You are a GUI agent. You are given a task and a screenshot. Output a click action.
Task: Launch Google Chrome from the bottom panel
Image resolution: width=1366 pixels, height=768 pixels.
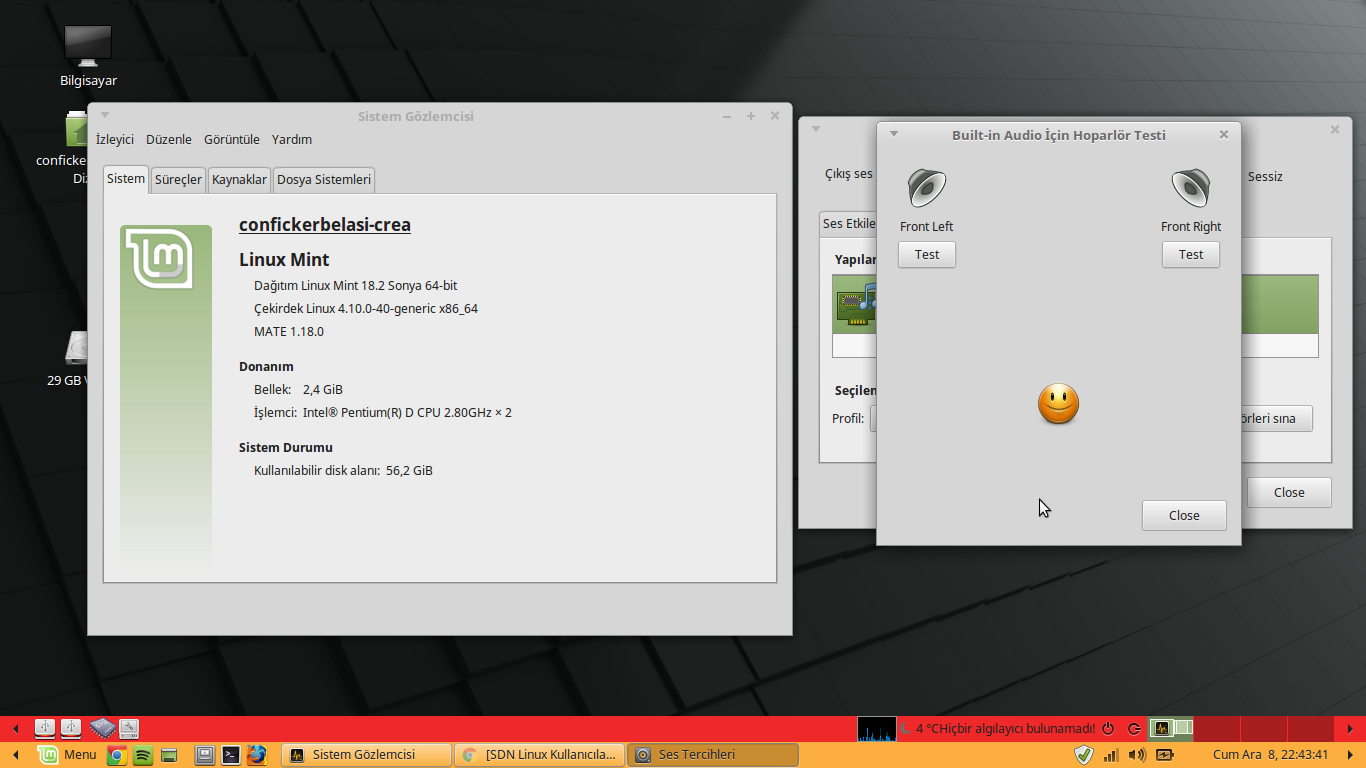pyautogui.click(x=117, y=755)
